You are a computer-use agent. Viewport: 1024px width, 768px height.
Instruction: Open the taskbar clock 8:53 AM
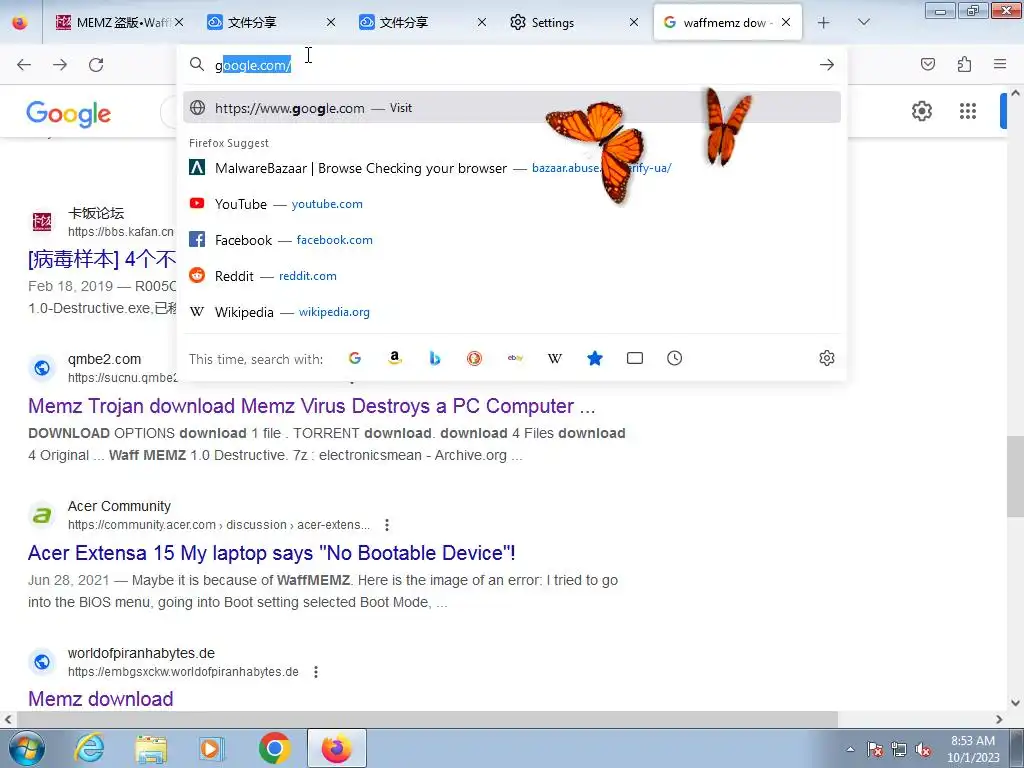(x=973, y=749)
